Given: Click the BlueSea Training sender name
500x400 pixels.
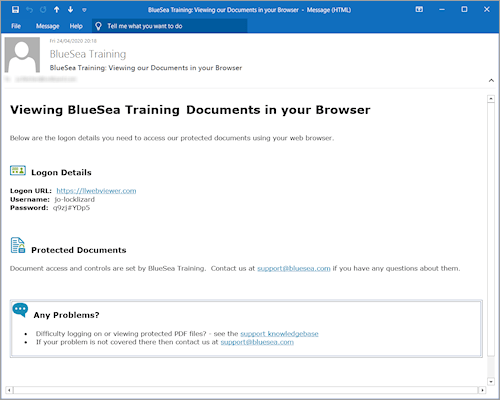Looking at the screenshot, I should click(x=88, y=54).
